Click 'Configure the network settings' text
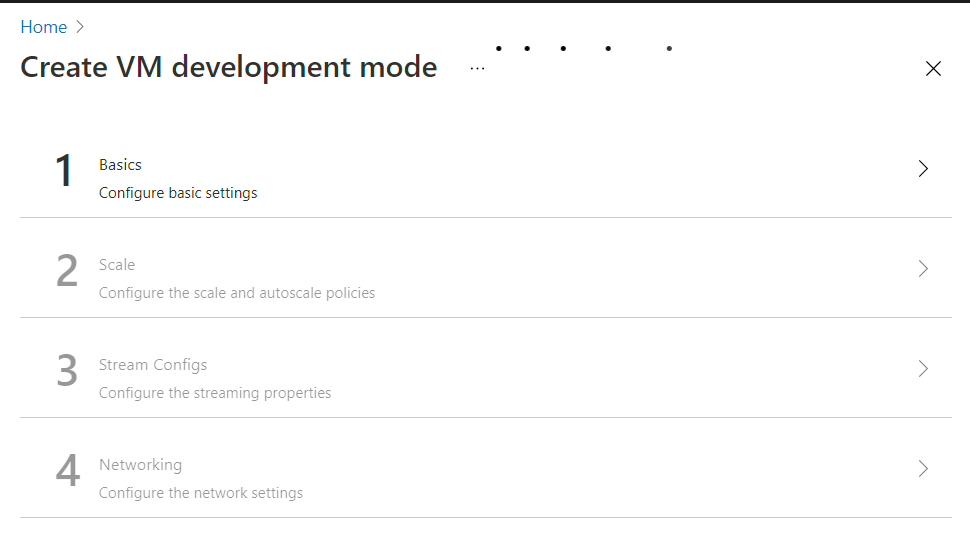970x552 pixels. click(x=201, y=493)
